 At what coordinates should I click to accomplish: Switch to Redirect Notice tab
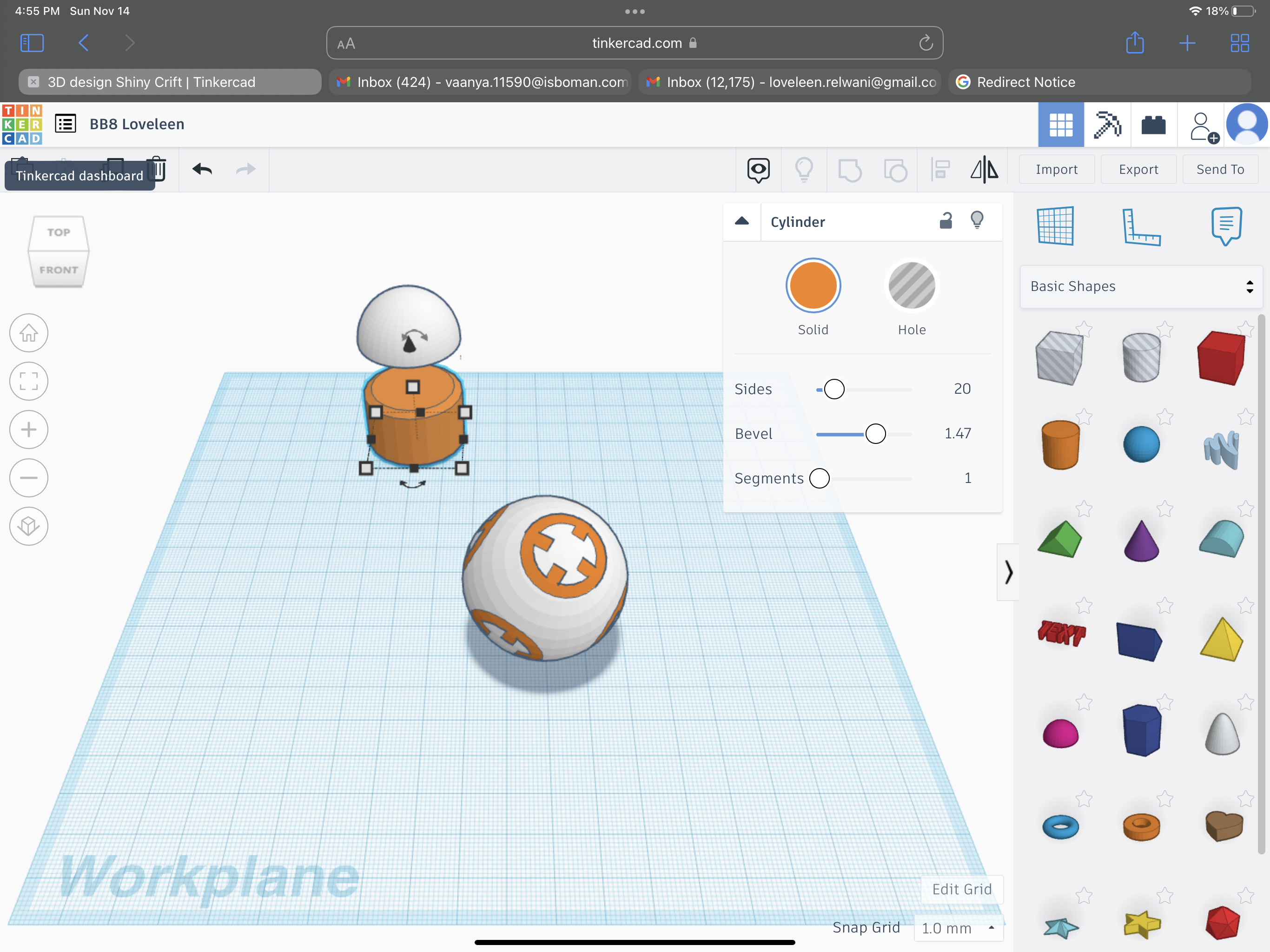pyautogui.click(x=1099, y=82)
